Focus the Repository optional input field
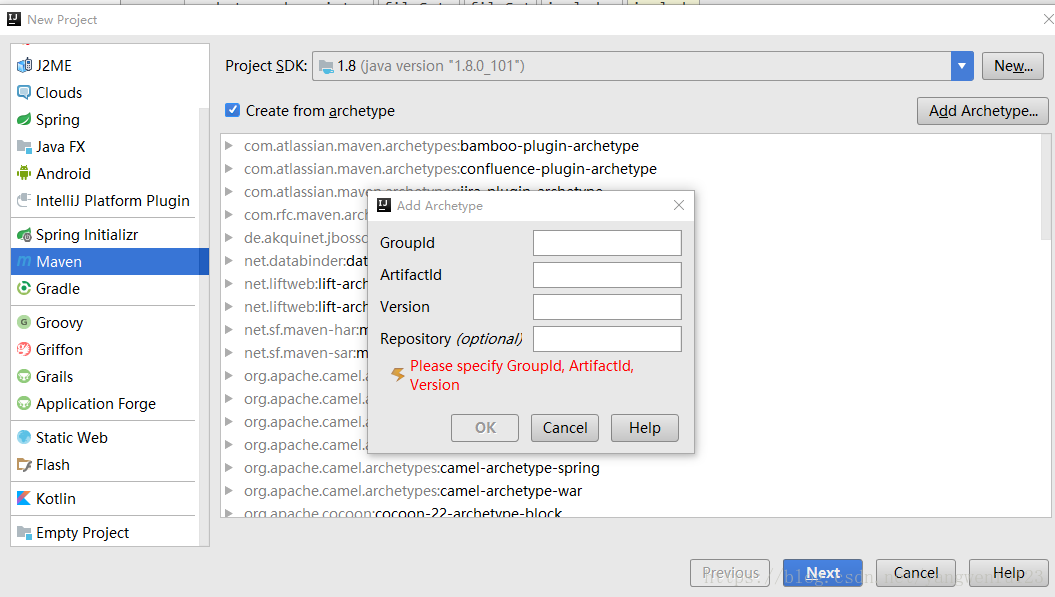The width and height of the screenshot is (1055, 597). [x=607, y=339]
